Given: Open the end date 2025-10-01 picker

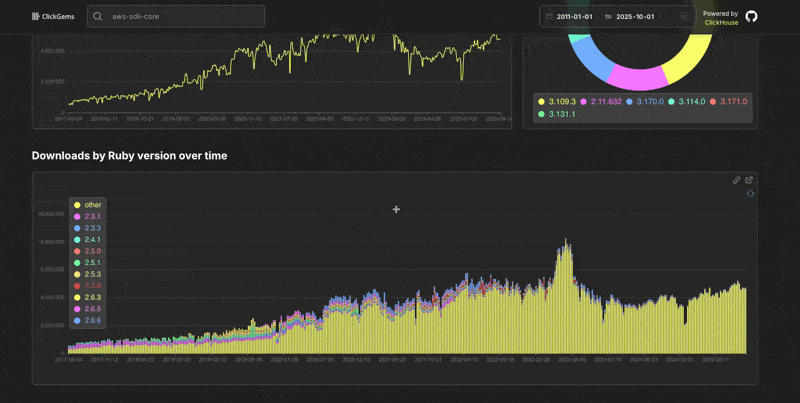Looking at the screenshot, I should click(638, 17).
